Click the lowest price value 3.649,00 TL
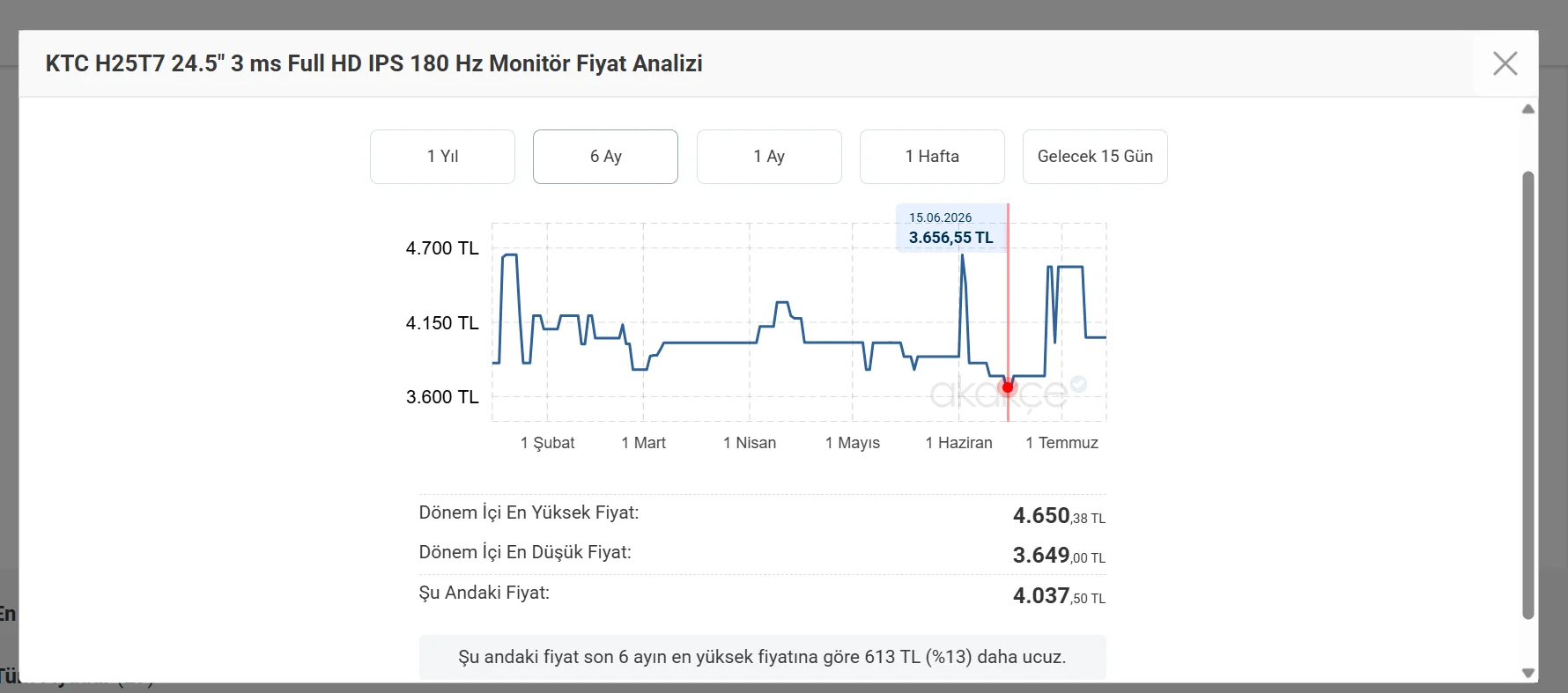The image size is (1568, 693). [1059, 556]
